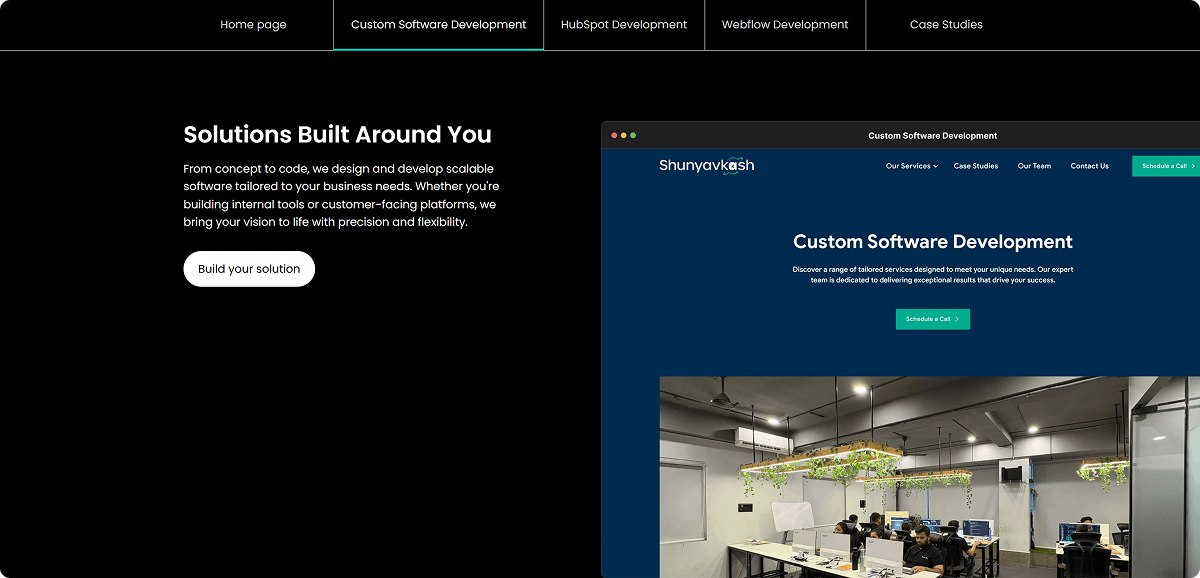Expand the Our Services dropdown

911,166
